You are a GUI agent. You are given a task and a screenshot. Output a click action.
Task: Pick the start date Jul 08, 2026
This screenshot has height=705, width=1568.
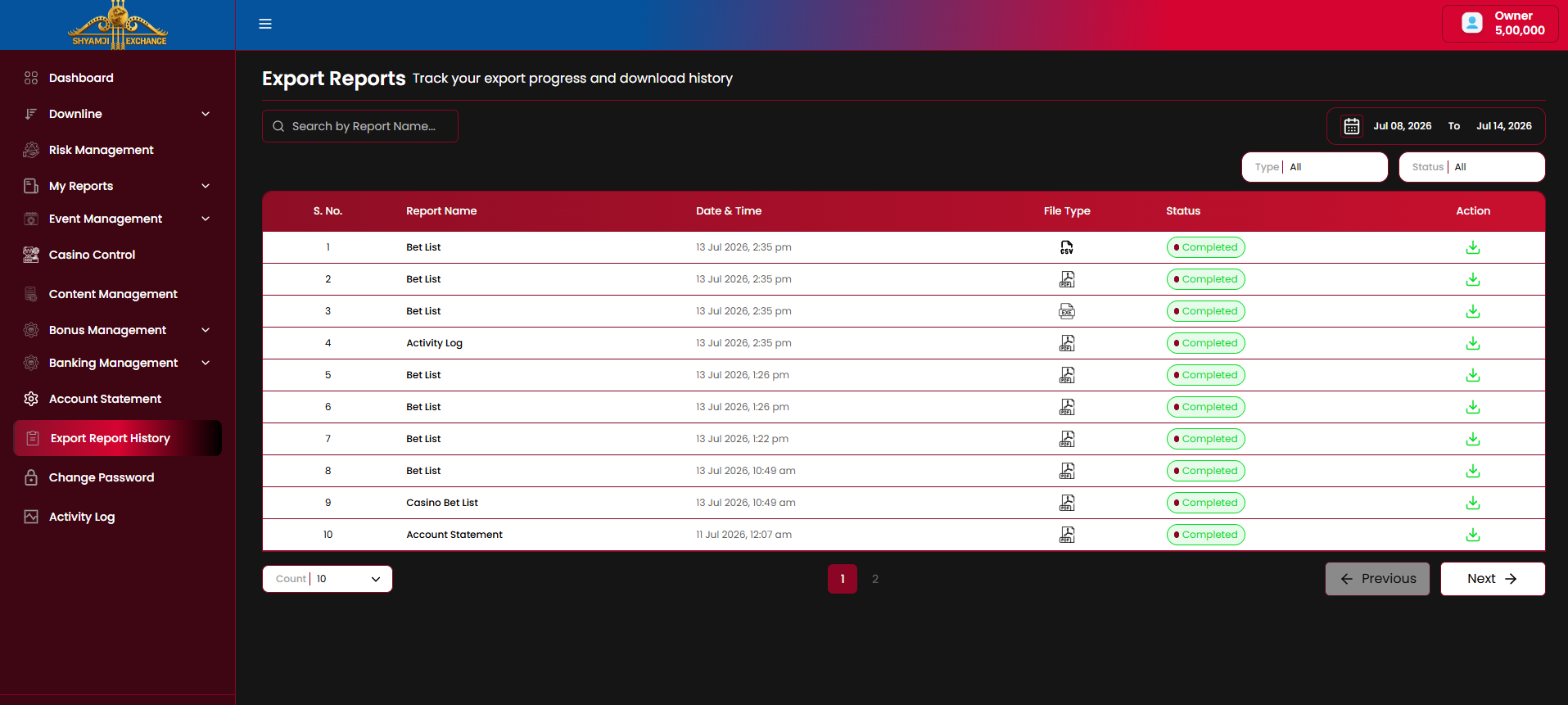[1403, 126]
